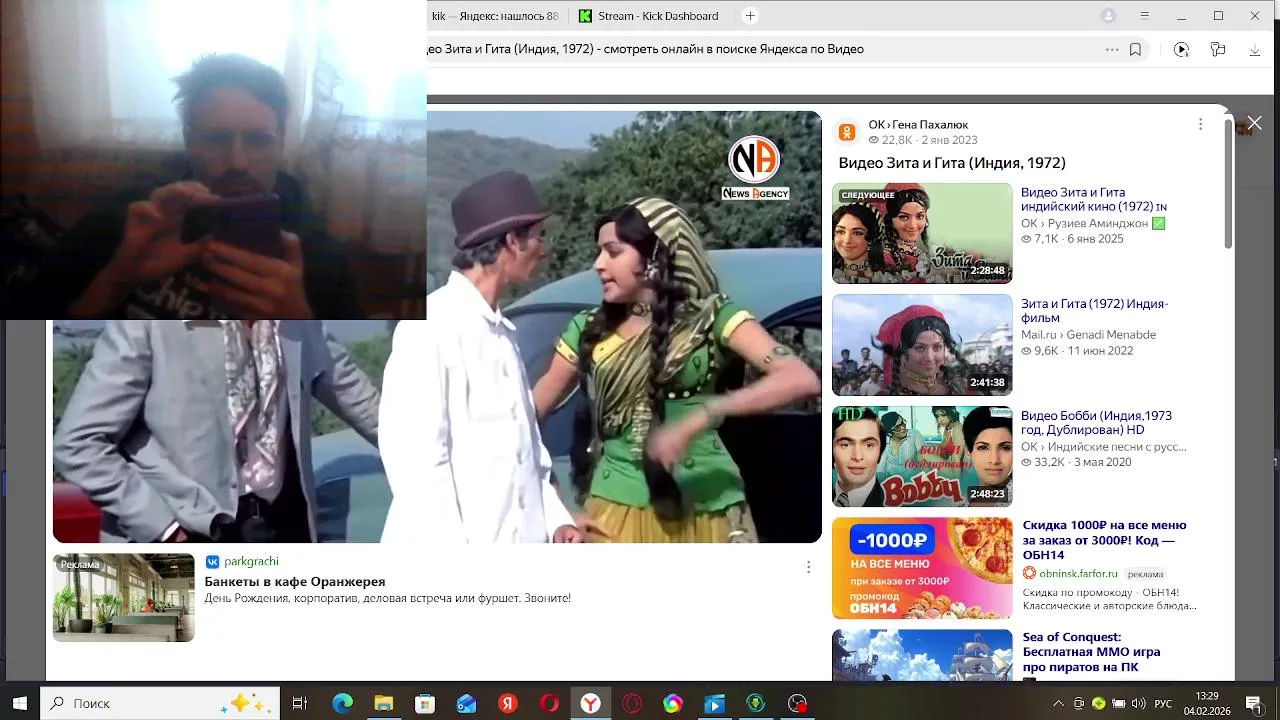Open the ОК › Гена Пахалюк source link
The height and width of the screenshot is (720, 1280).
click(918, 125)
